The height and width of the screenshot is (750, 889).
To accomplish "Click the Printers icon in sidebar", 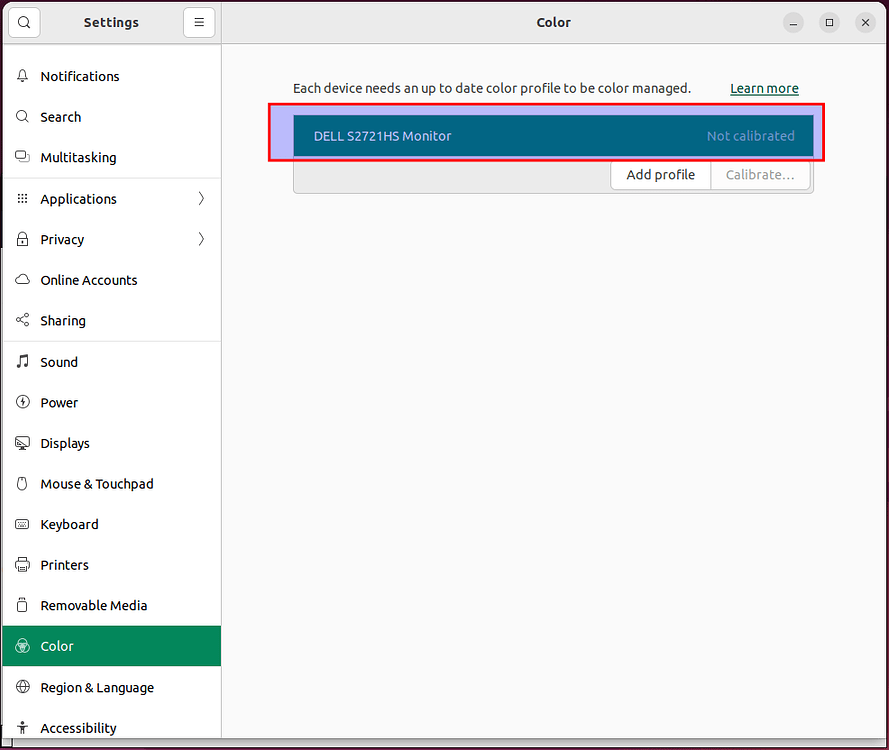I will (23, 565).
